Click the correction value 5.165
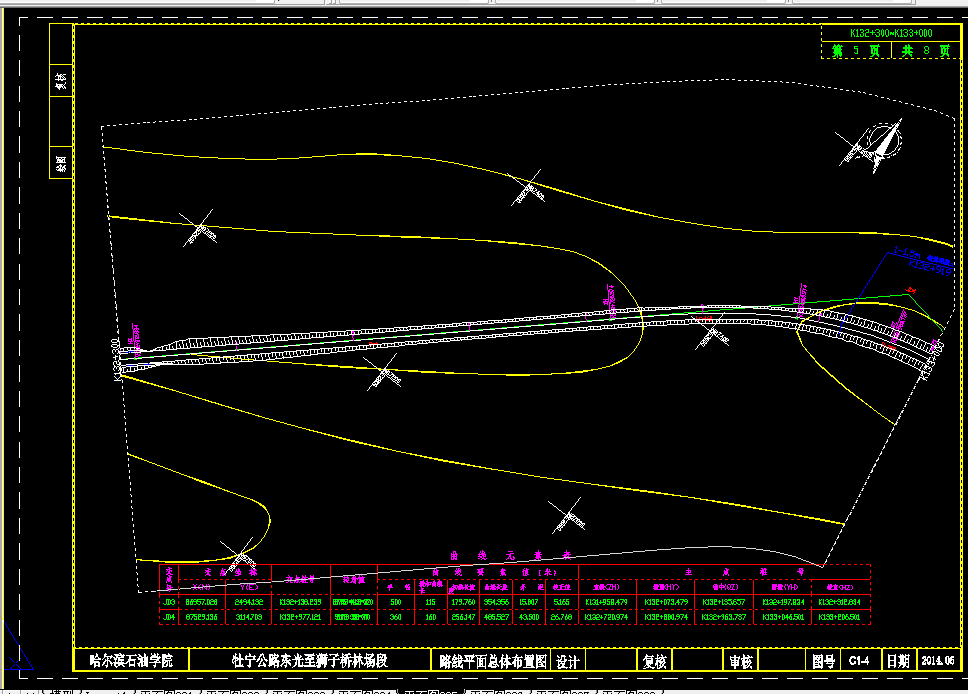Viewport: 968px width, 694px height. 562,602
